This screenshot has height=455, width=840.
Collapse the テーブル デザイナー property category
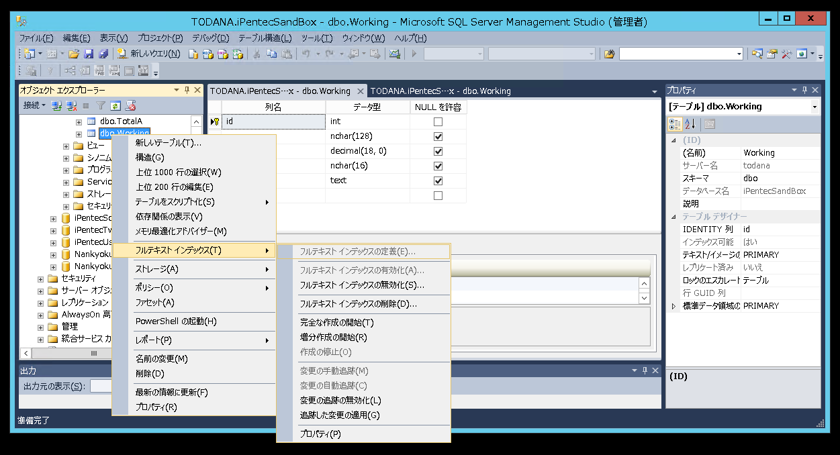tap(674, 217)
